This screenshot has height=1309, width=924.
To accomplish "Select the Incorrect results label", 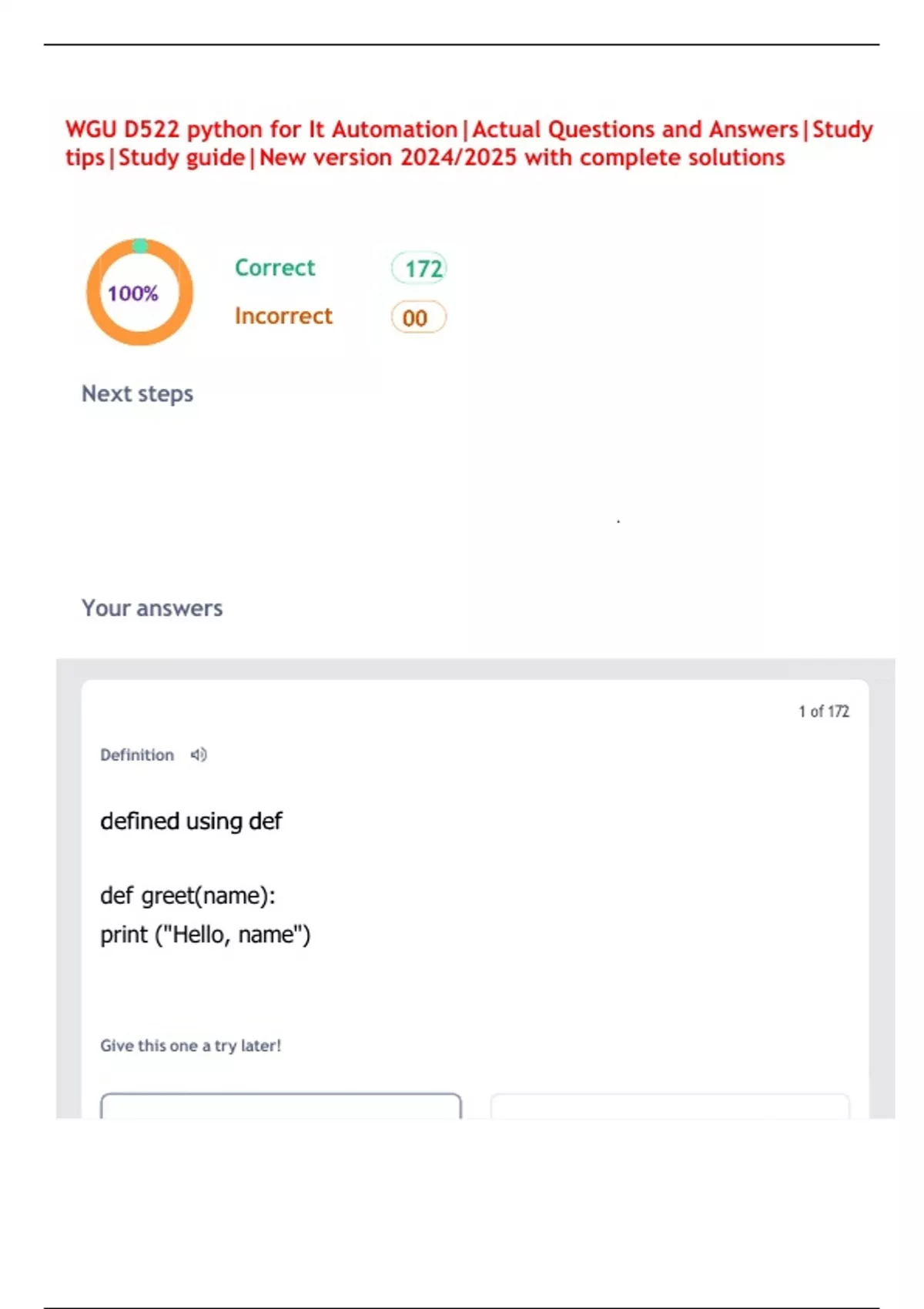I will (x=283, y=316).
